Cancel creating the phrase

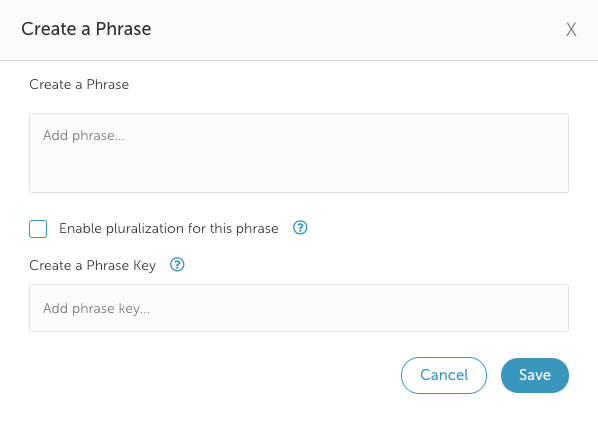tap(444, 375)
